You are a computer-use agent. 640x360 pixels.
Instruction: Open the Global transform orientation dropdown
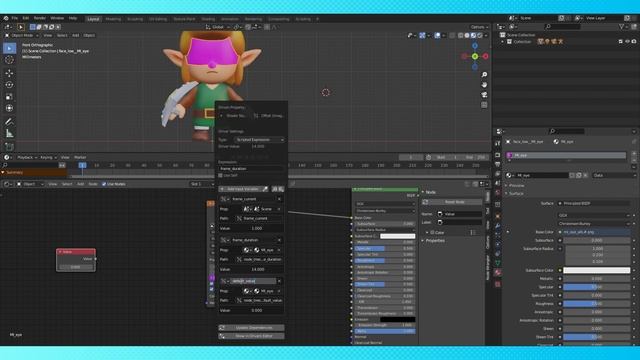pyautogui.click(x=218, y=27)
